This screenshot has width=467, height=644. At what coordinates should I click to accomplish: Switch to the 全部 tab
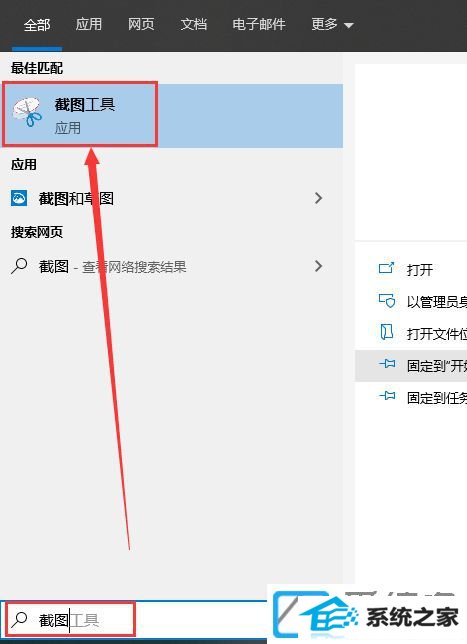click(37, 25)
